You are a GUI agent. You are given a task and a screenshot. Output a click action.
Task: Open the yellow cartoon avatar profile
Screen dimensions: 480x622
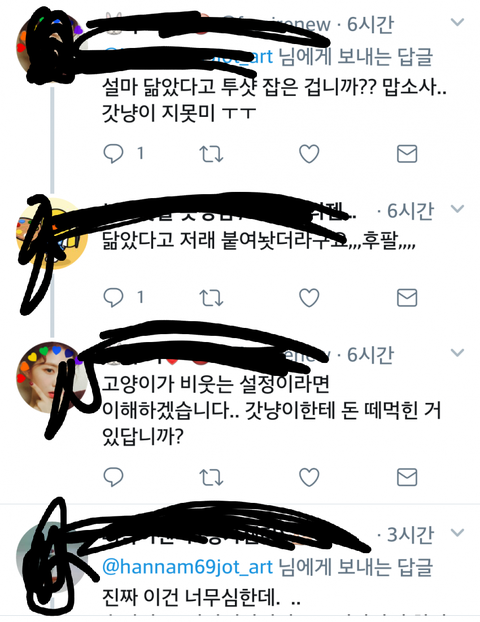point(52,234)
